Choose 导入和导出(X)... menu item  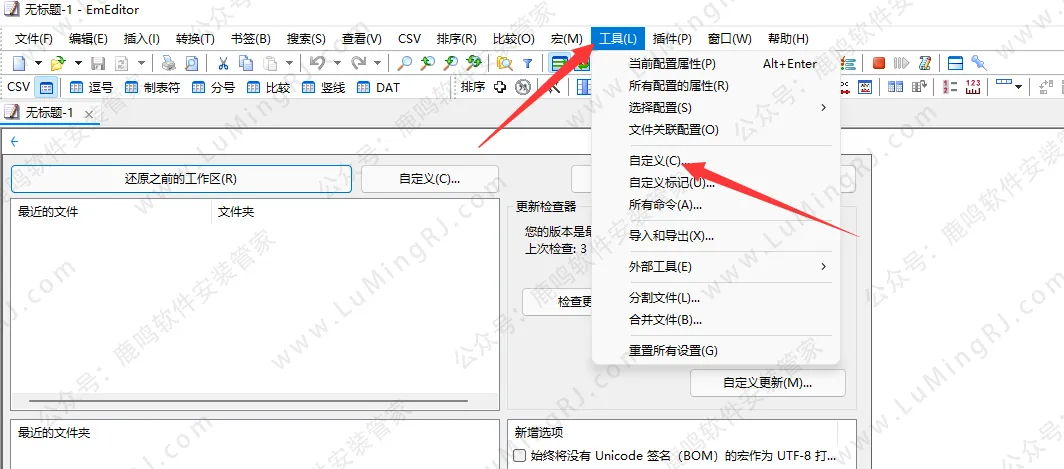pyautogui.click(x=716, y=236)
